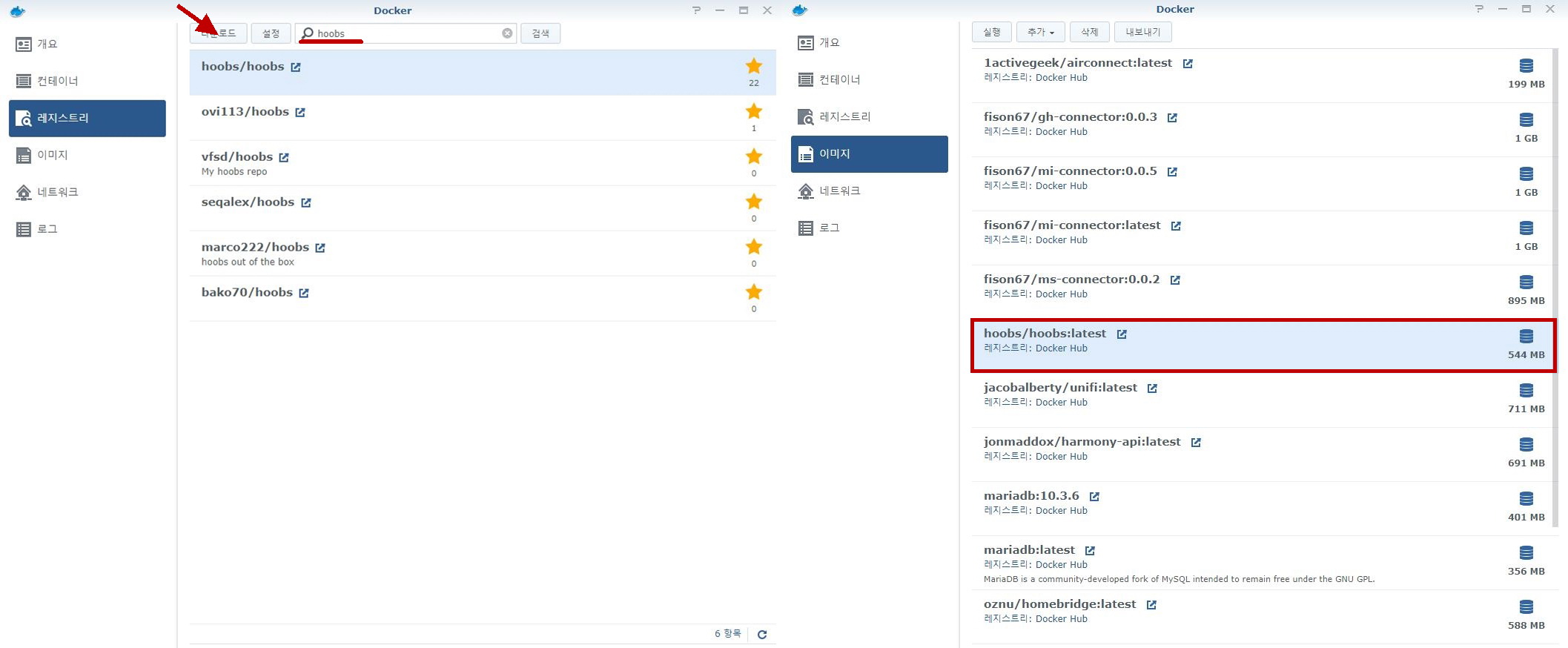Viewport: 1568px width, 648px height.
Task: Clear the hoobs search field
Action: [507, 33]
